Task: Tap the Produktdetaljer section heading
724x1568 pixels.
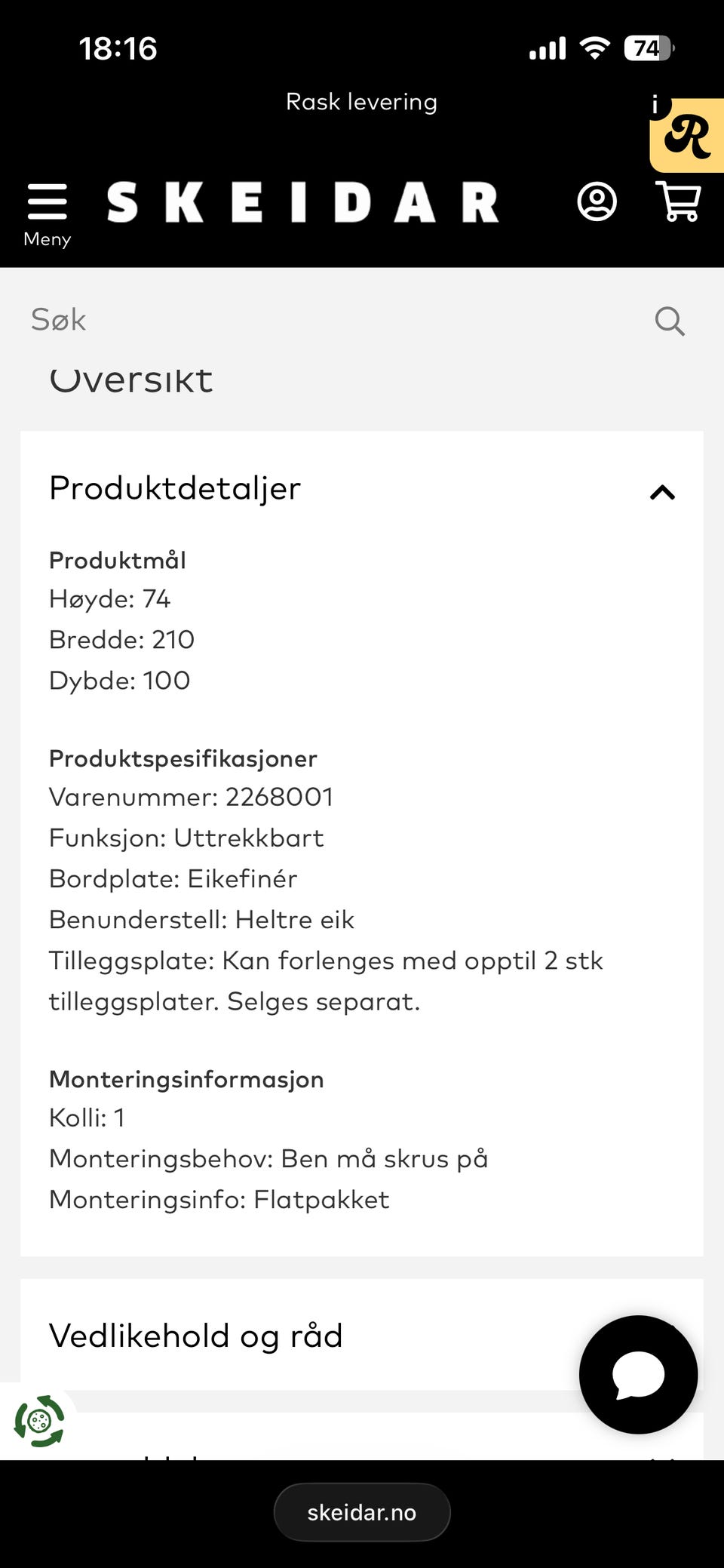Action: point(175,488)
